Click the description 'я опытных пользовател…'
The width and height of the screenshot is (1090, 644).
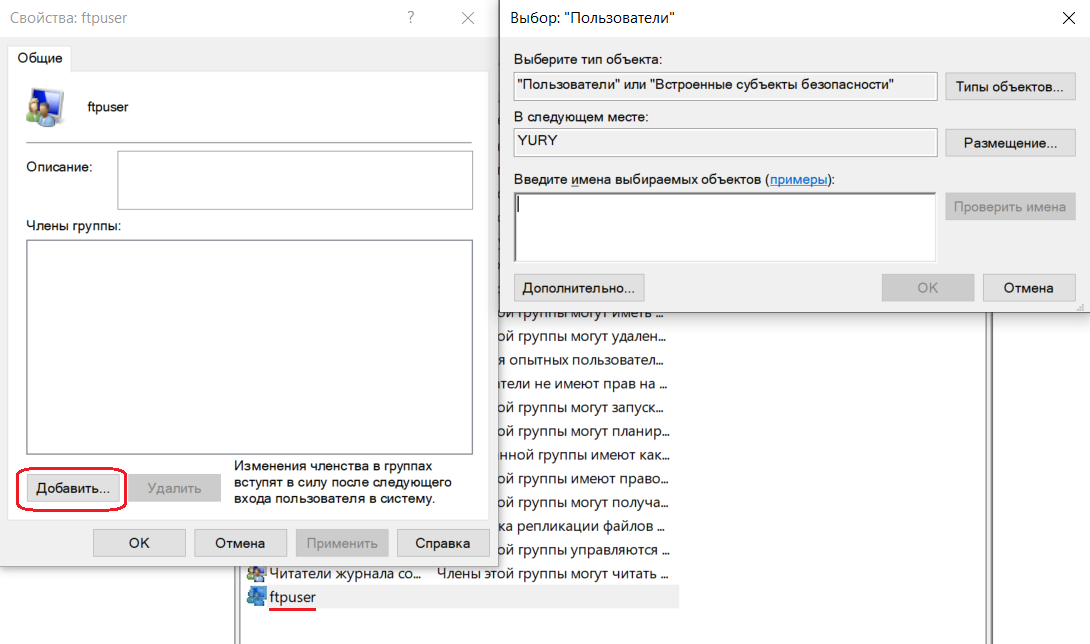coord(581,360)
